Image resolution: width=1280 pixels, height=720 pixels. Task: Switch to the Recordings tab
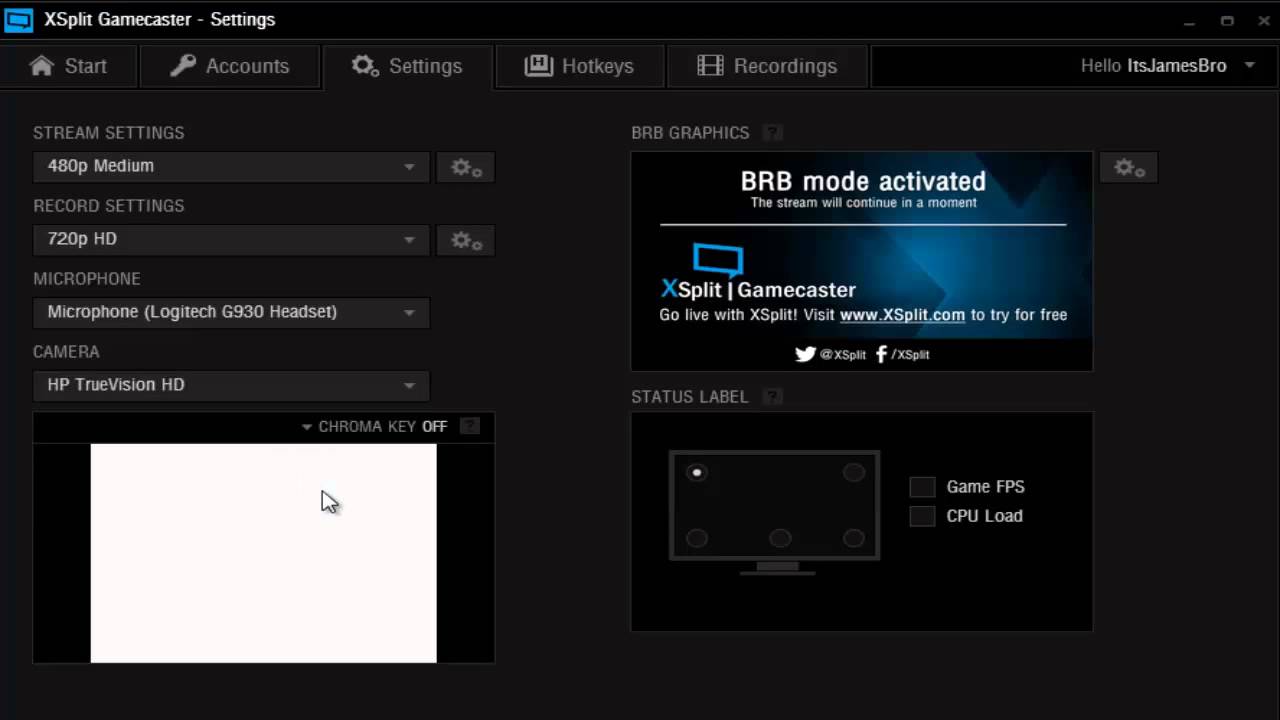768,66
